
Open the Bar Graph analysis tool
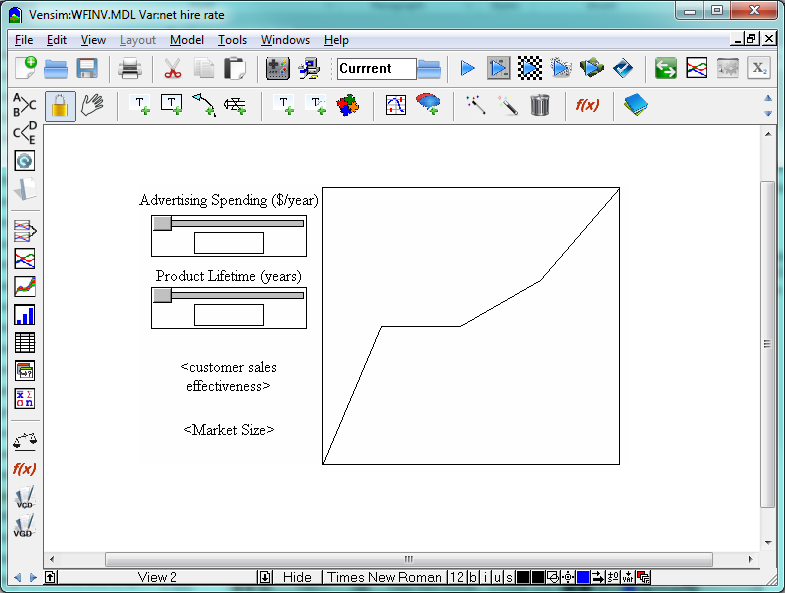[25, 315]
